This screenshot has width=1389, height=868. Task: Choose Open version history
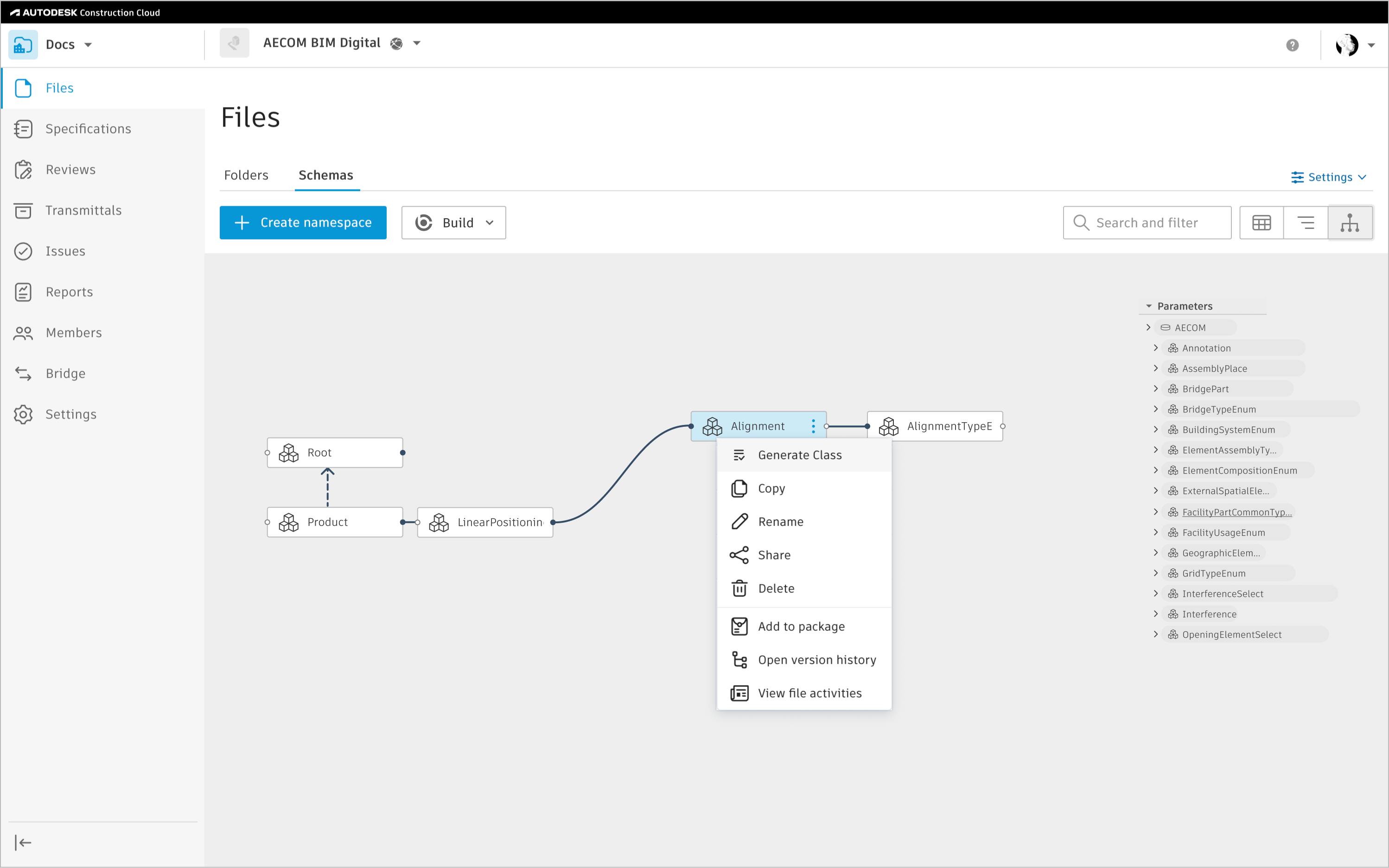pos(804,659)
